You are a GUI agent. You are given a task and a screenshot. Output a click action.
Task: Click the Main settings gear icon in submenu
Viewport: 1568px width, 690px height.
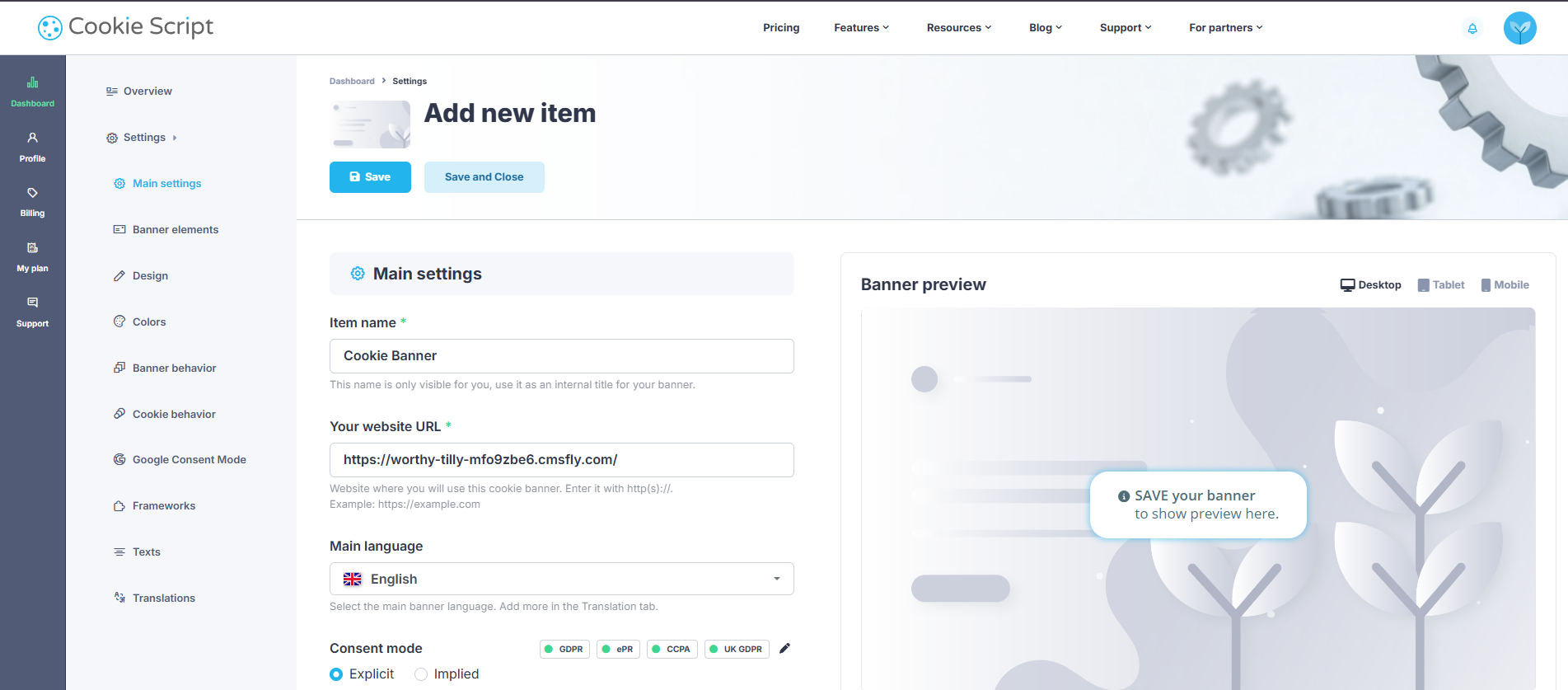pos(119,184)
